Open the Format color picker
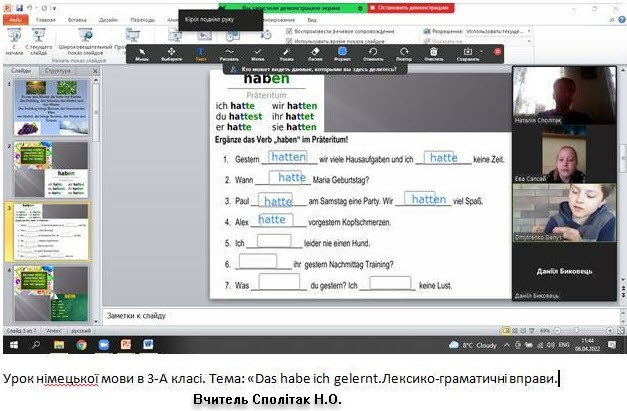The height and width of the screenshot is (411, 627). [x=343, y=53]
